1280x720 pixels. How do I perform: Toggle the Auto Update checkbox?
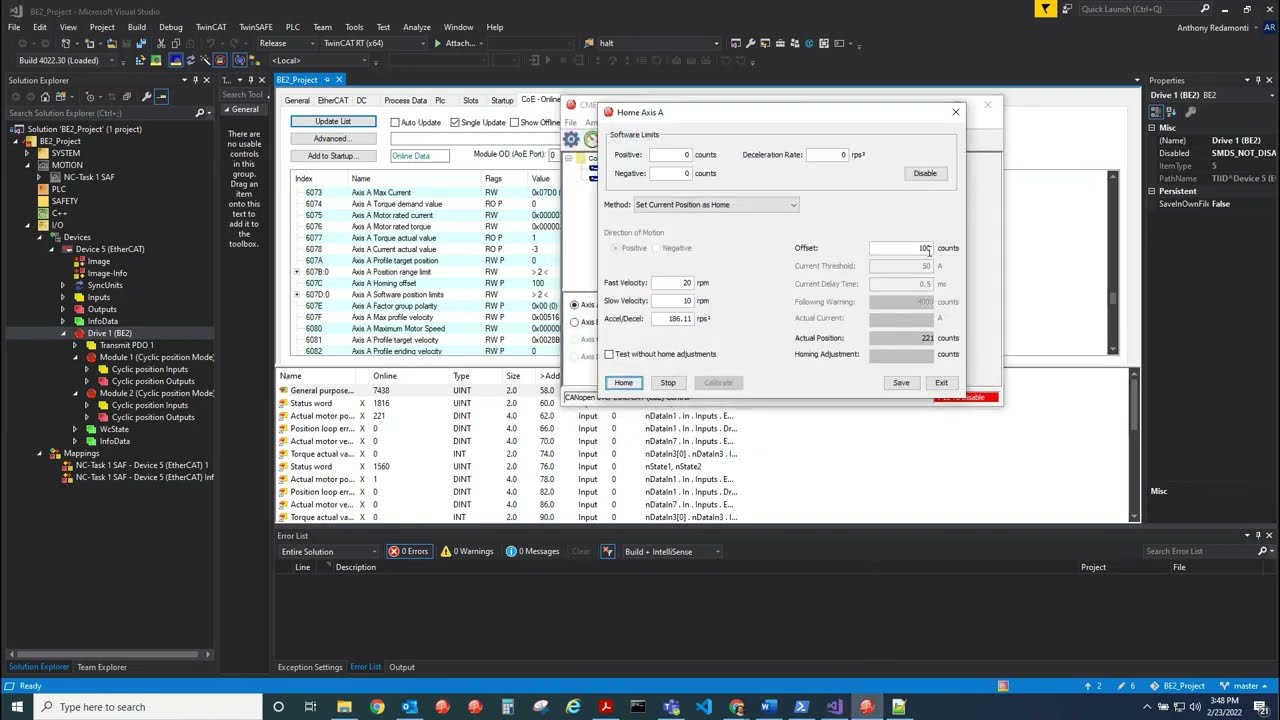[395, 122]
